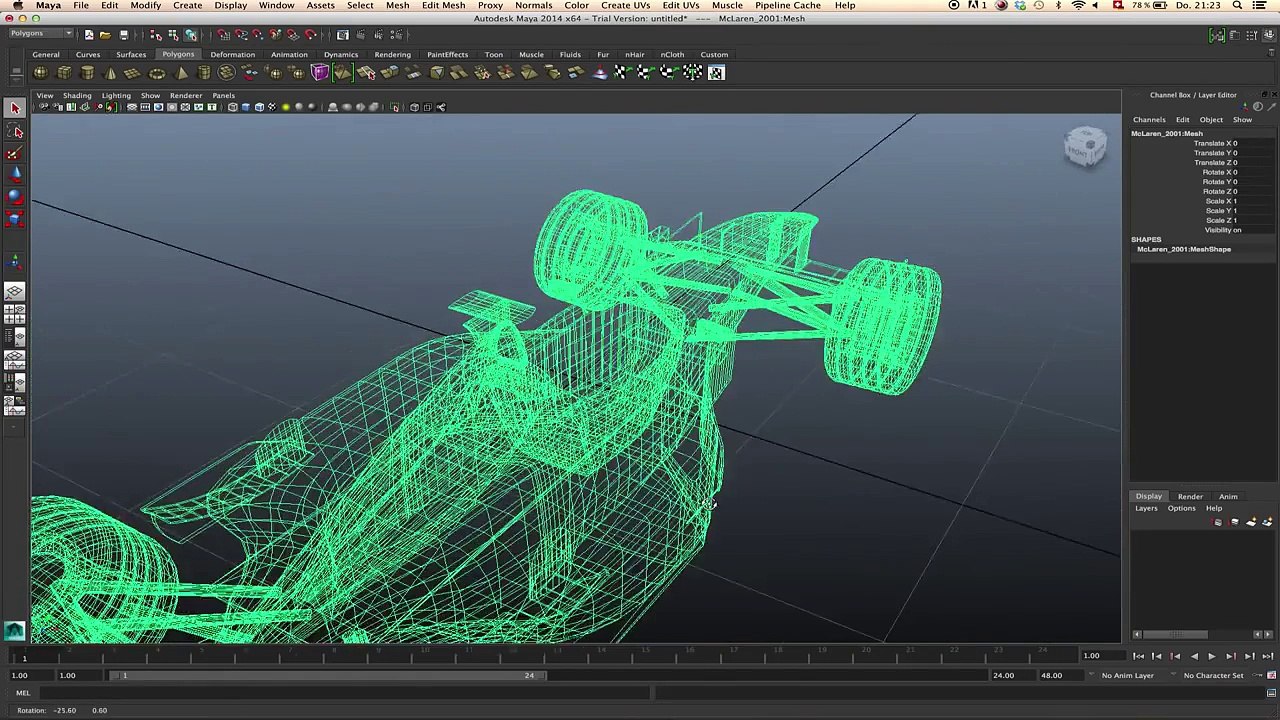Click the purple cube shelf icon

click(x=319, y=73)
